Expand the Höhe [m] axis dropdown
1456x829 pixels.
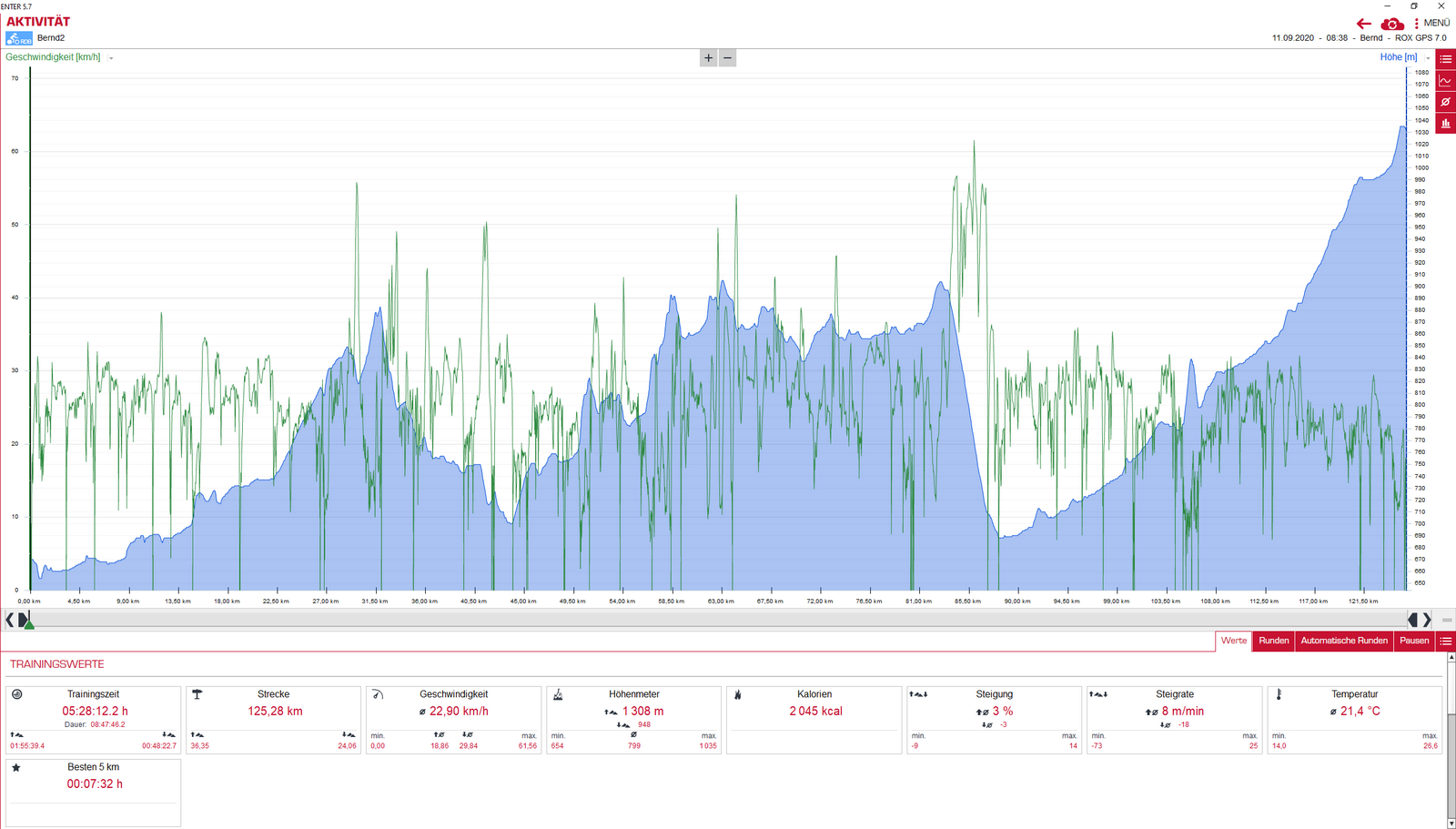[x=1428, y=58]
